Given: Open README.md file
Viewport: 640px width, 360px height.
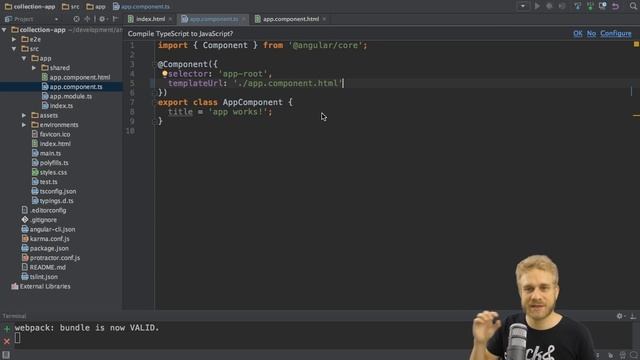Looking at the screenshot, I should tap(47, 267).
